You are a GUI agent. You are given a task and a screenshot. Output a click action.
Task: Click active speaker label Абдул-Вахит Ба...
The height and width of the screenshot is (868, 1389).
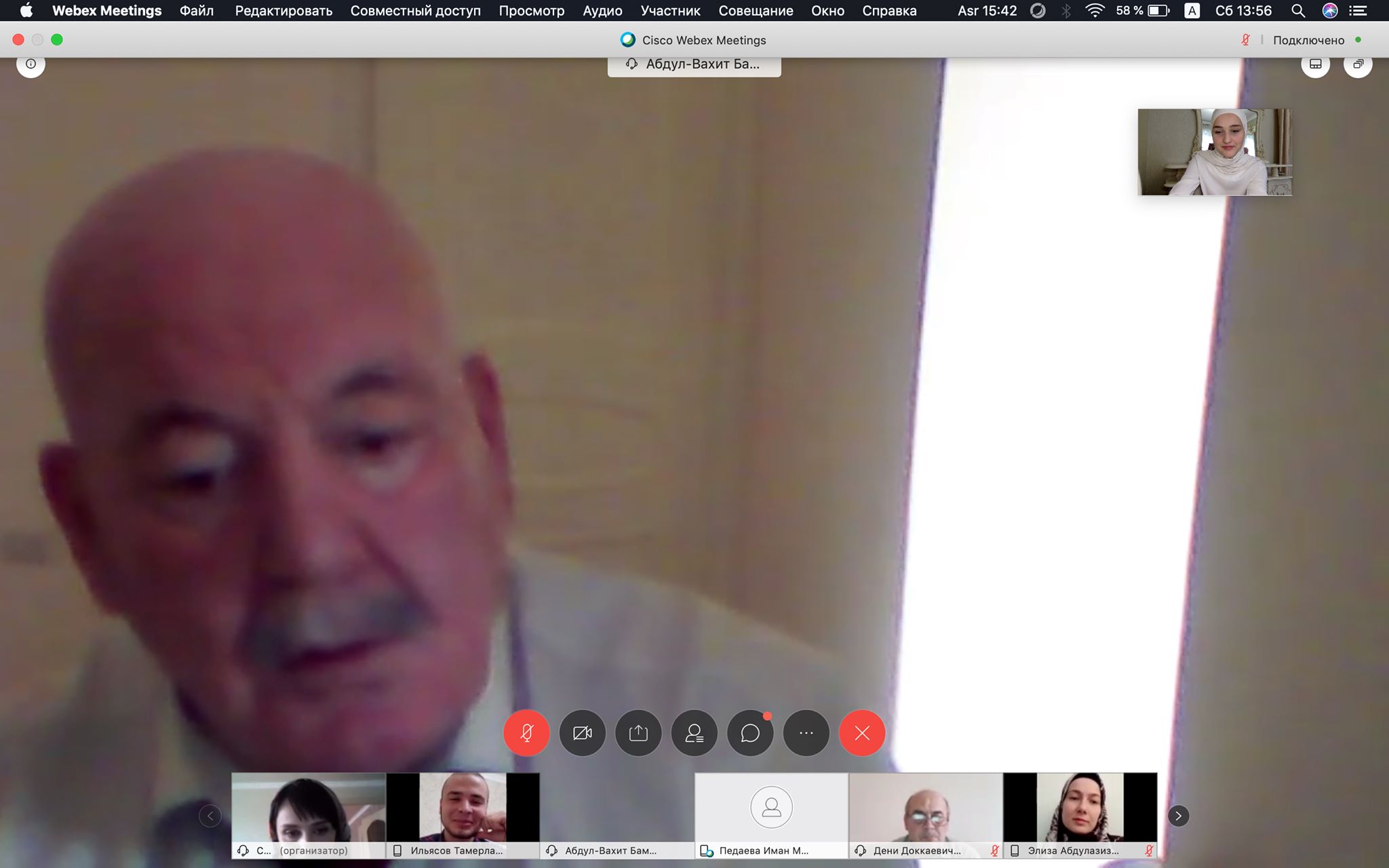(x=694, y=64)
